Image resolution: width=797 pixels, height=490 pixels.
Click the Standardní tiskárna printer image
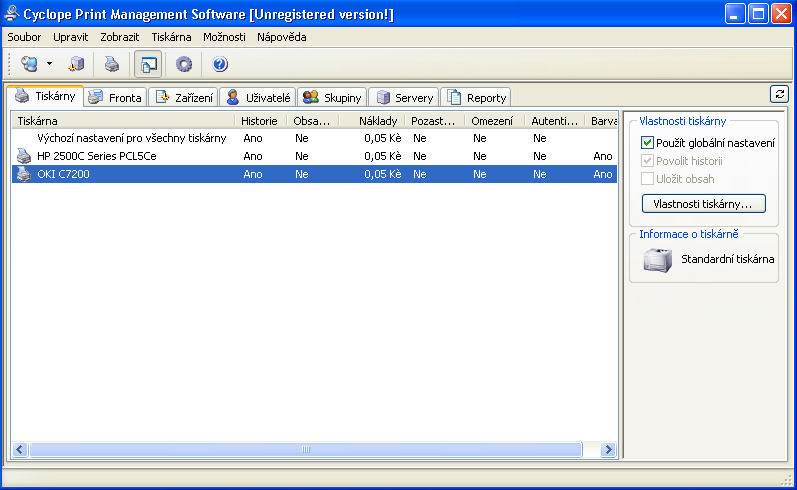[x=658, y=260]
